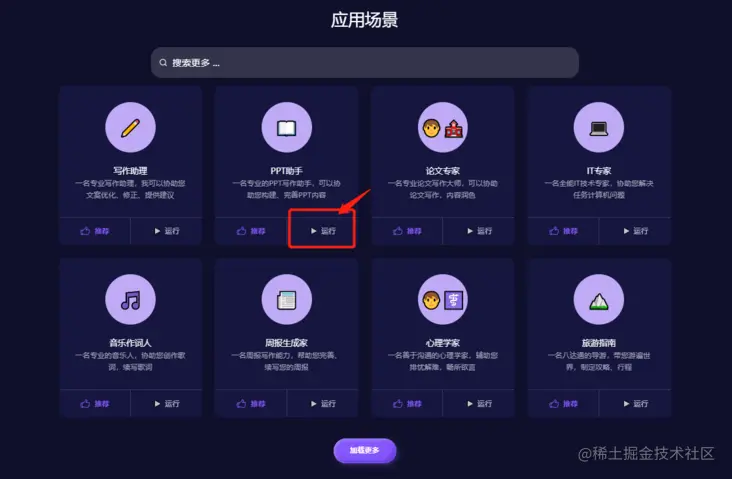732x479 pixels.
Task: Click the search magnifier icon
Action: pos(163,63)
